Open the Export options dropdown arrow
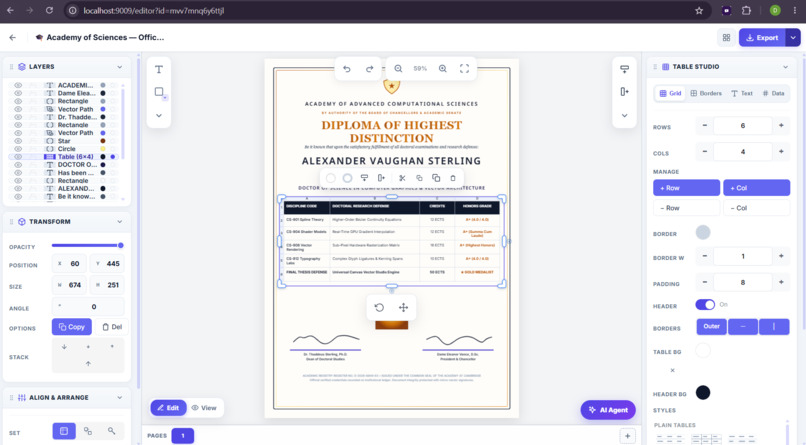The width and height of the screenshot is (806, 445). point(793,38)
